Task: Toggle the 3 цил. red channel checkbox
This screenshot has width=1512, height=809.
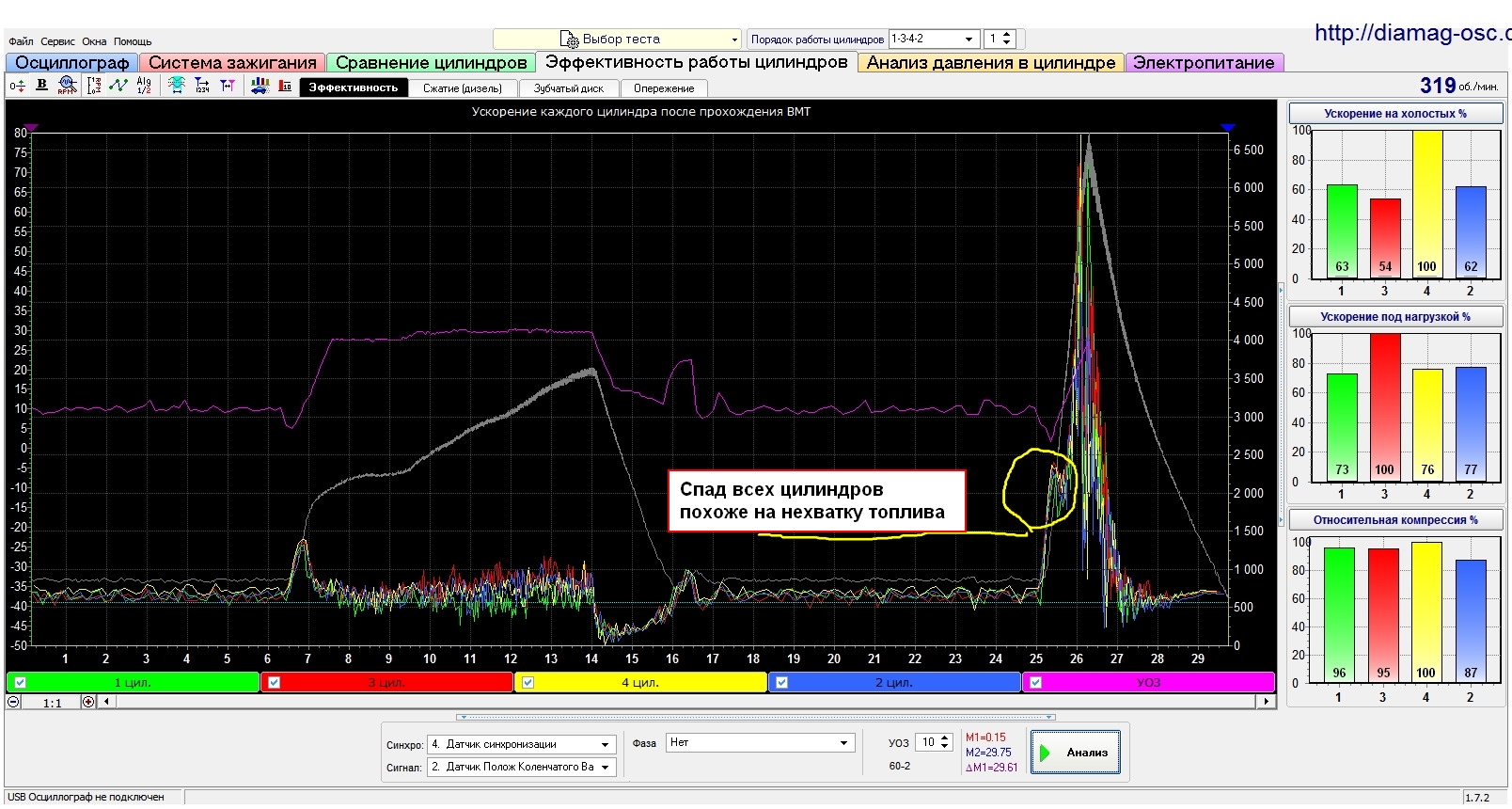Action: pyautogui.click(x=274, y=683)
